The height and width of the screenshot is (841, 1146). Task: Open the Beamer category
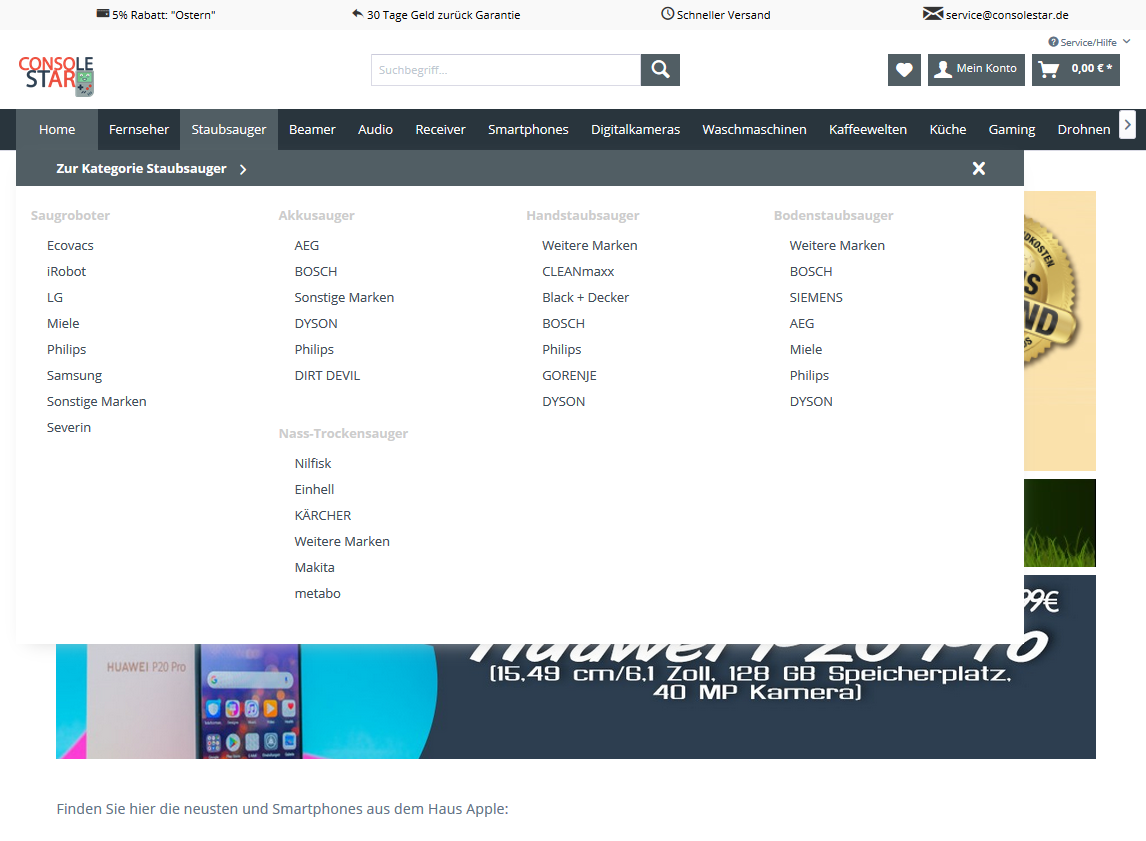[x=312, y=129]
